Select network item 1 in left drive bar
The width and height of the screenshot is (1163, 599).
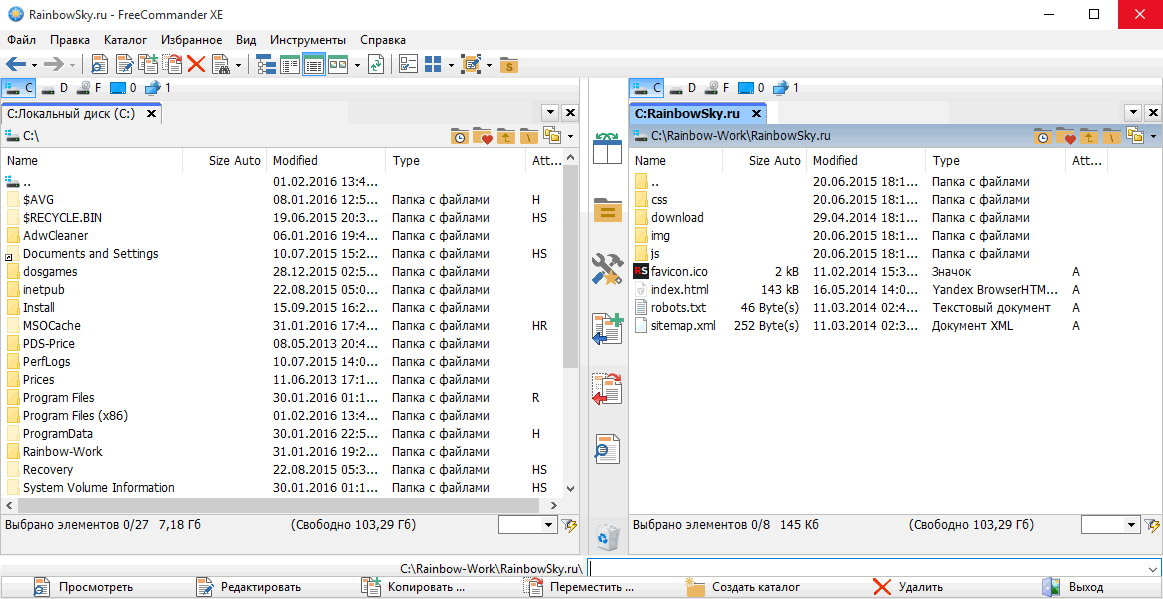[158, 88]
